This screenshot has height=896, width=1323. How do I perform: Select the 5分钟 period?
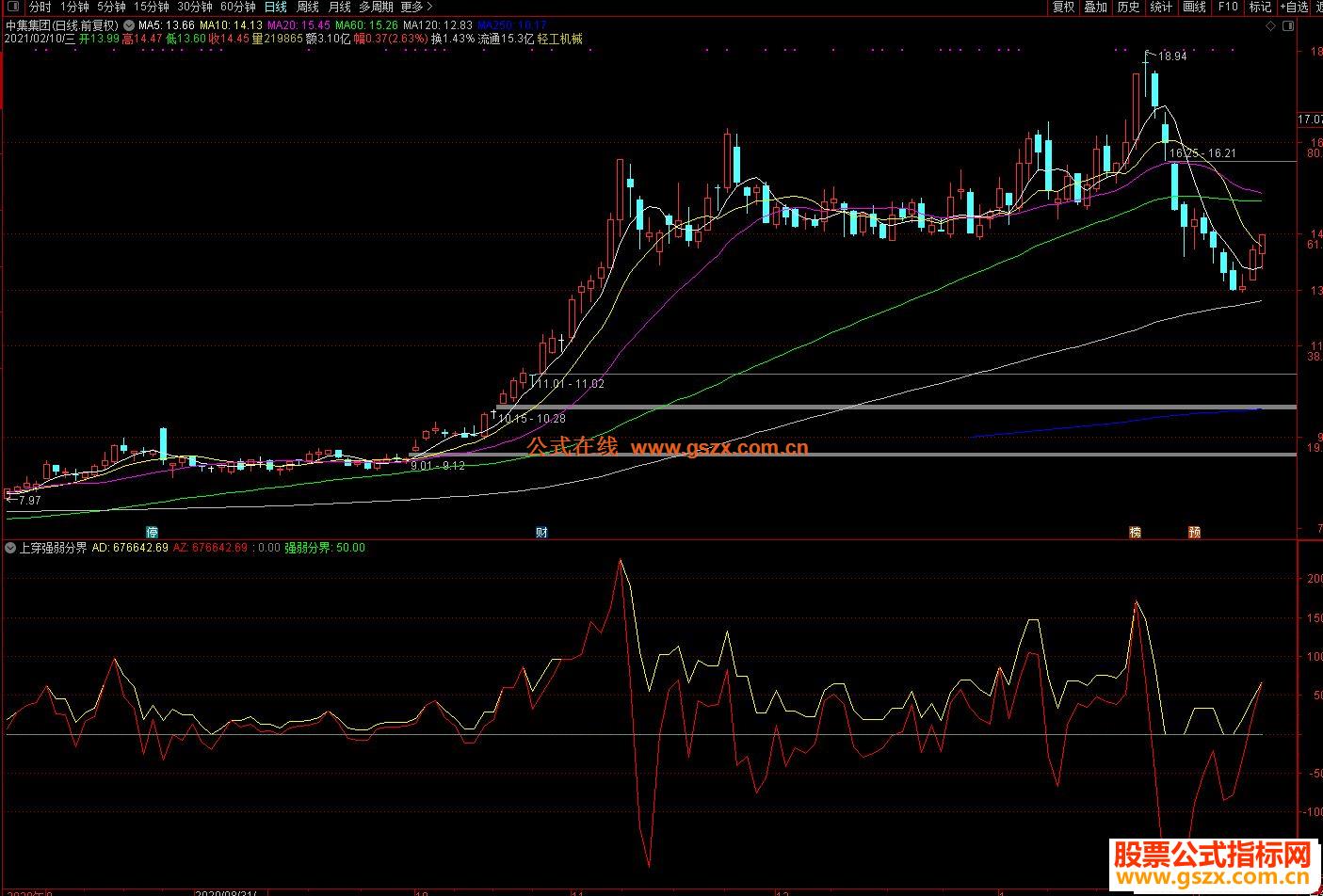111,7
